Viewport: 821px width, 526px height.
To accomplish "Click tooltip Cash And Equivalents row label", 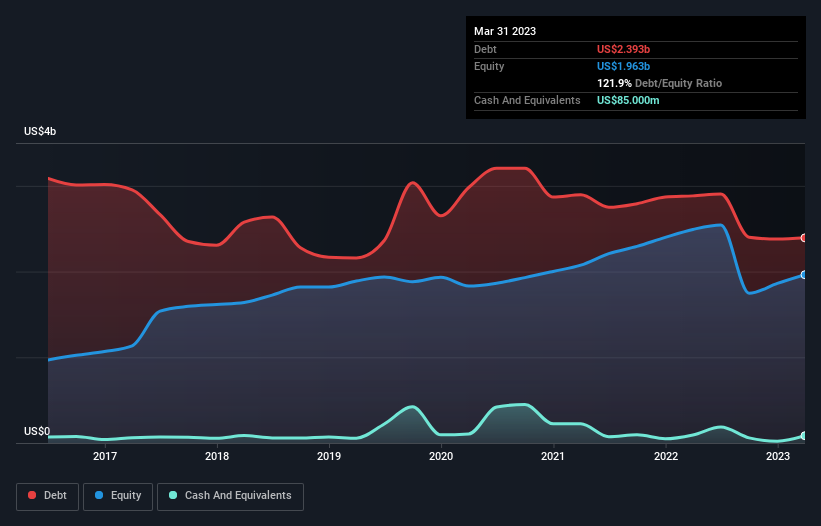I will tap(527, 100).
